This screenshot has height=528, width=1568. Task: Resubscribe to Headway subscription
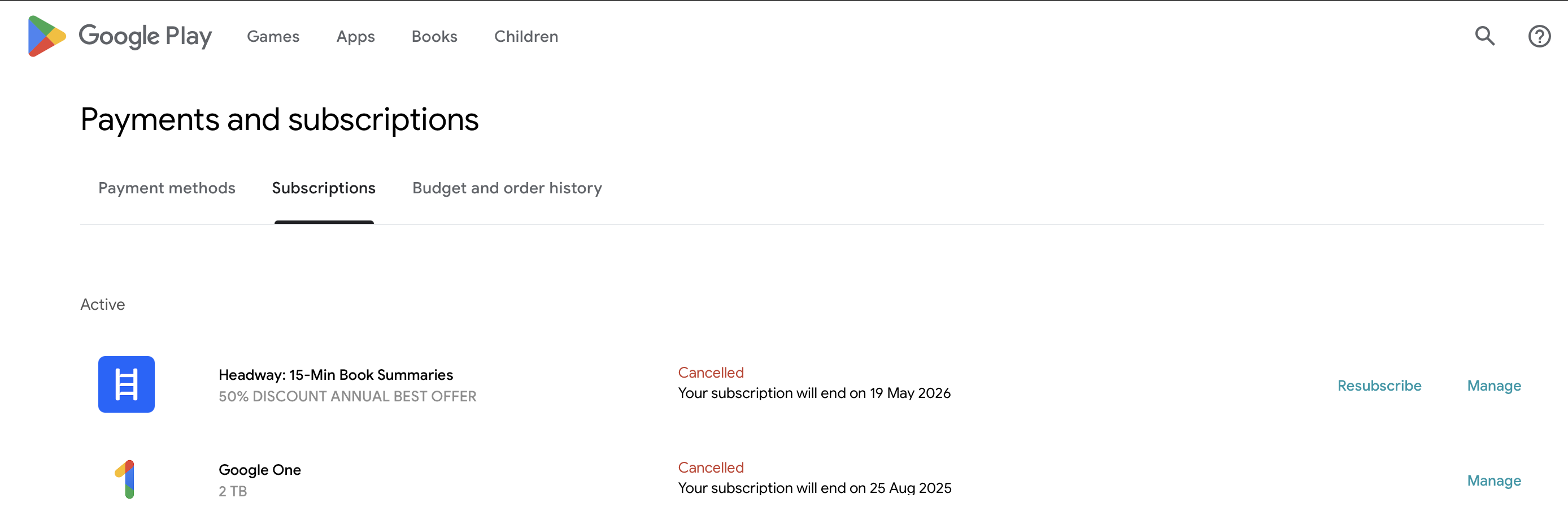[x=1379, y=386]
